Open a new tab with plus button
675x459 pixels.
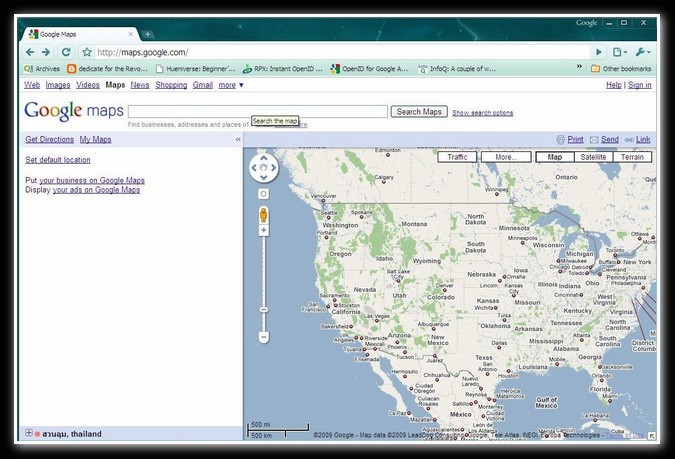click(147, 34)
